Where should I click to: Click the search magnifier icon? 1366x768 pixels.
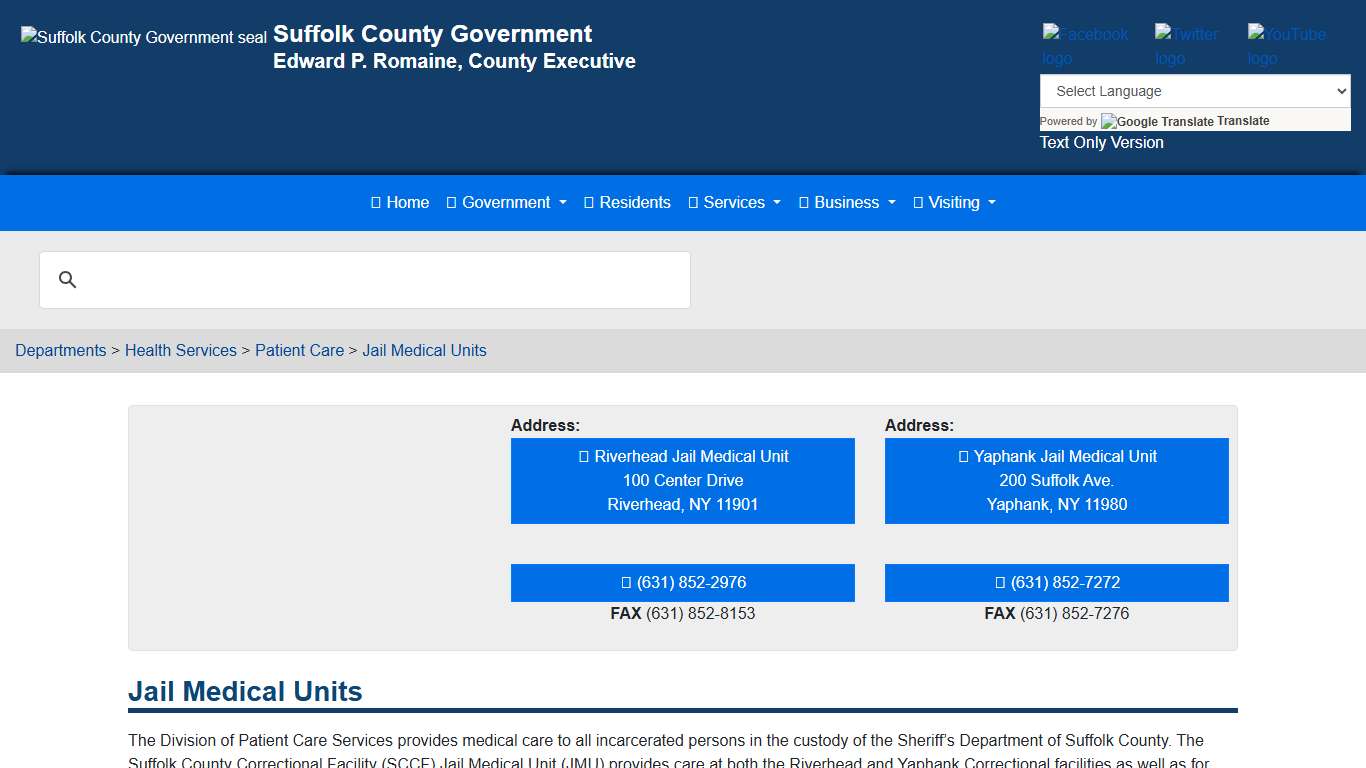point(68,280)
